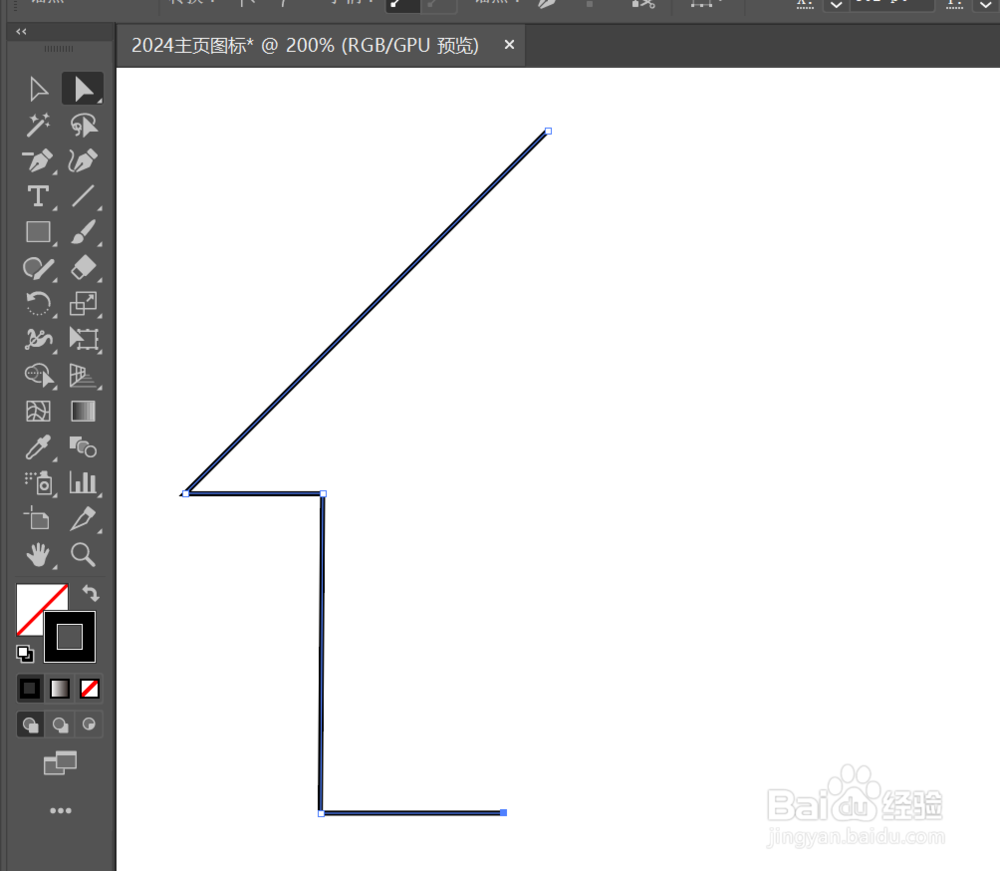1000x871 pixels.
Task: Select the Warp tool
Action: [x=38, y=339]
